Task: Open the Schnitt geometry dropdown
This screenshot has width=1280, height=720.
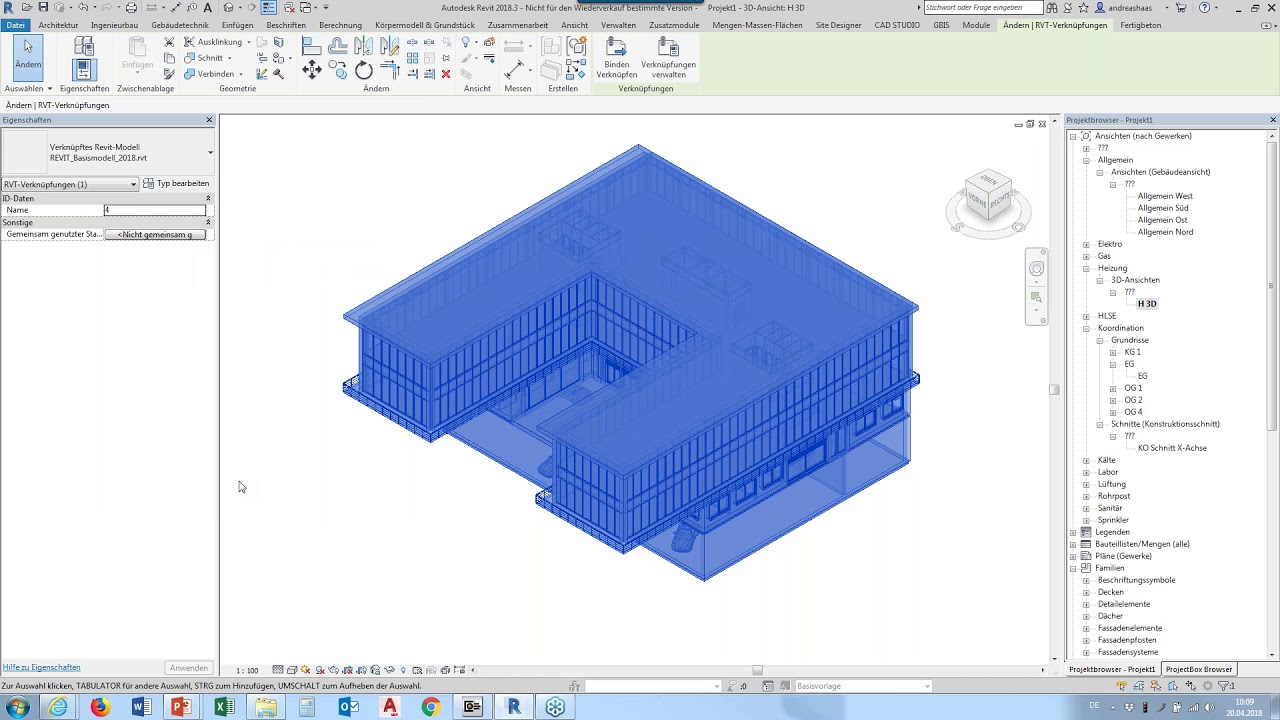Action: click(x=231, y=58)
